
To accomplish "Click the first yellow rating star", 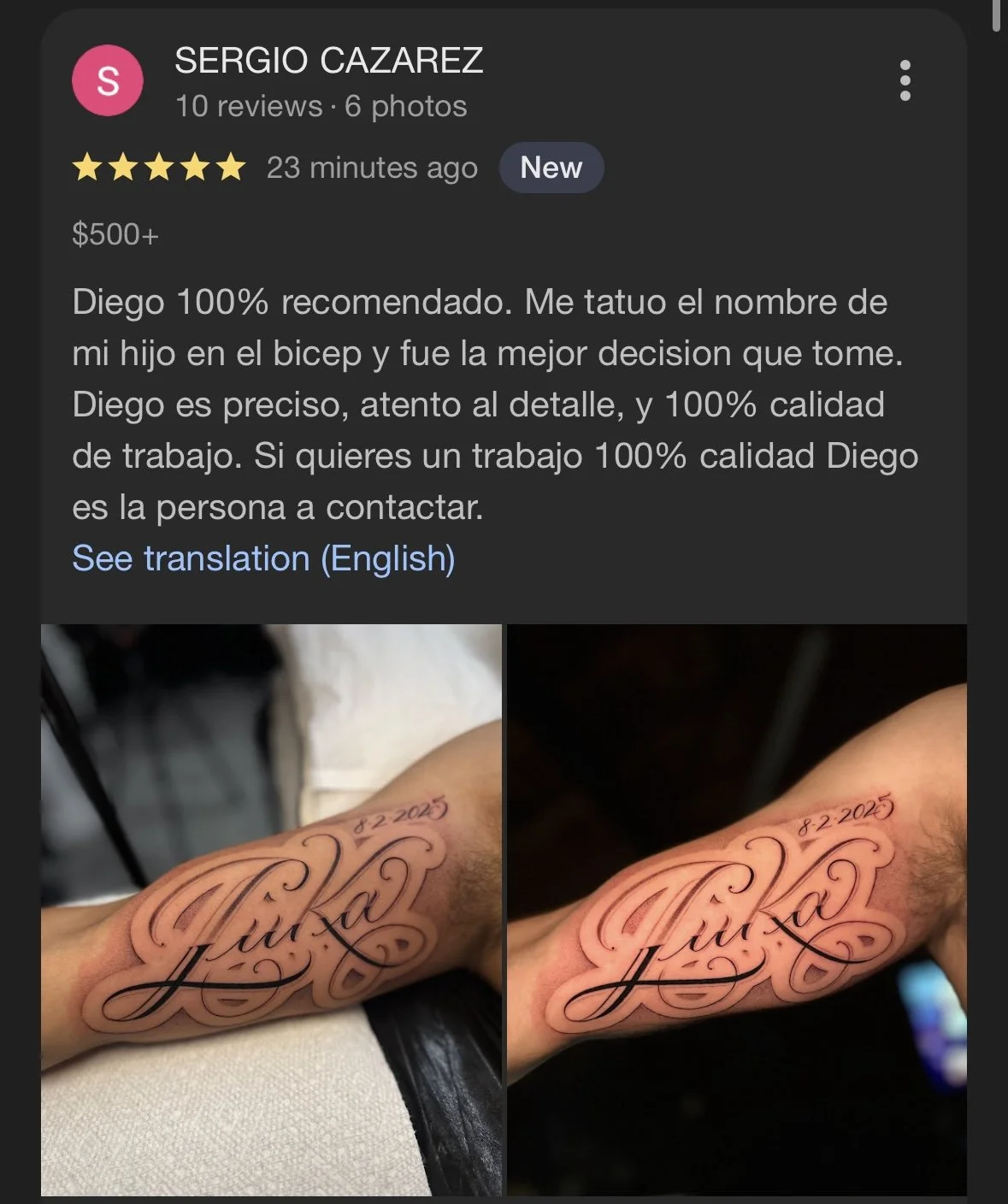I will pos(86,168).
